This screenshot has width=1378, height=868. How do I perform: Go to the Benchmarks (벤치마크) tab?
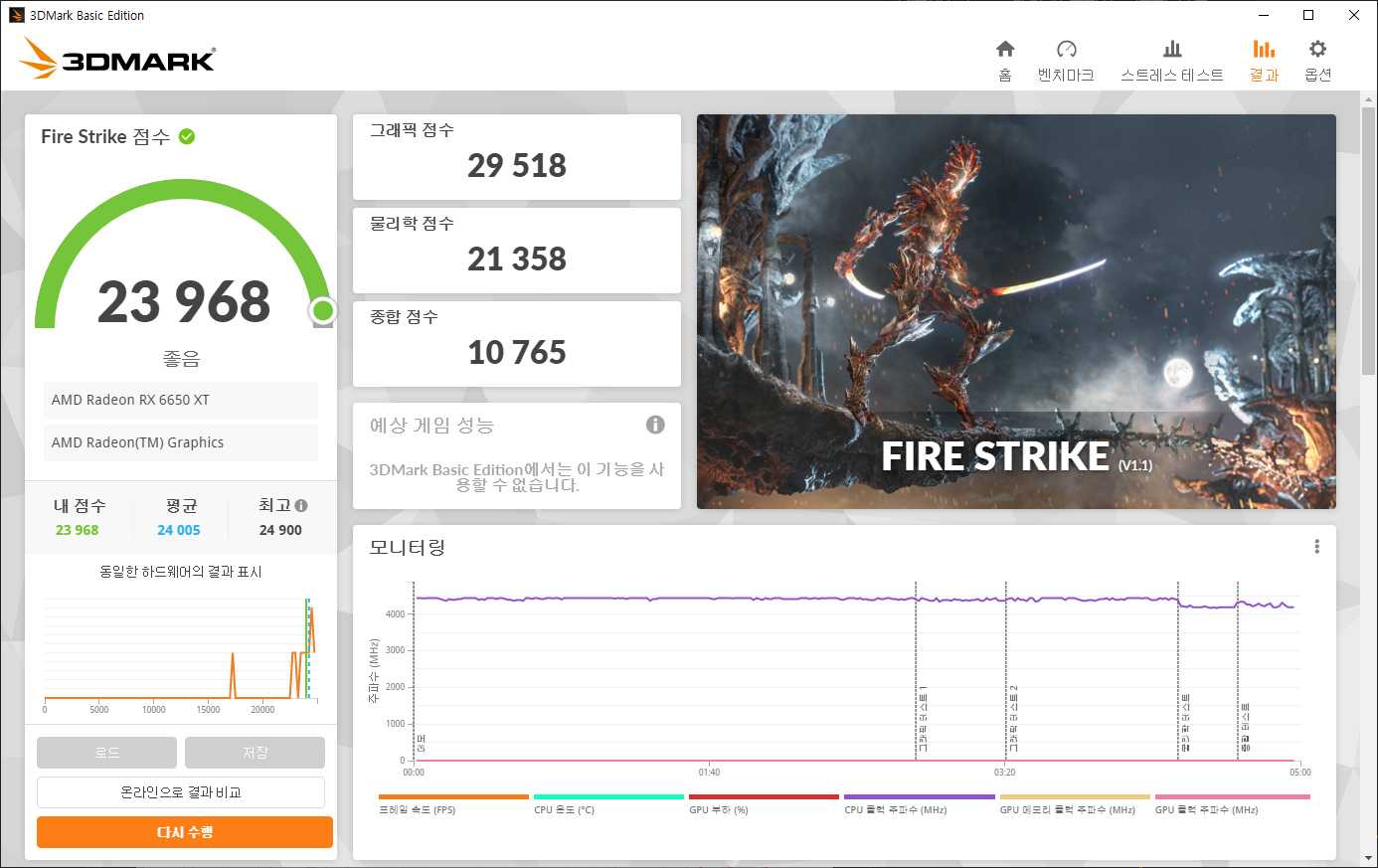[1066, 61]
